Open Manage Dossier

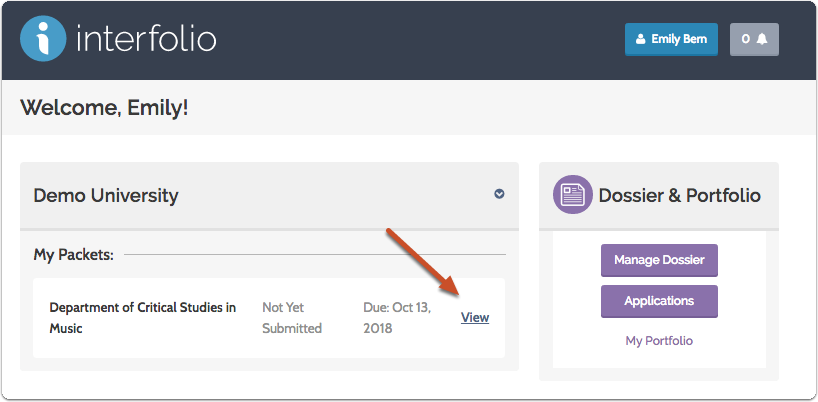659,260
